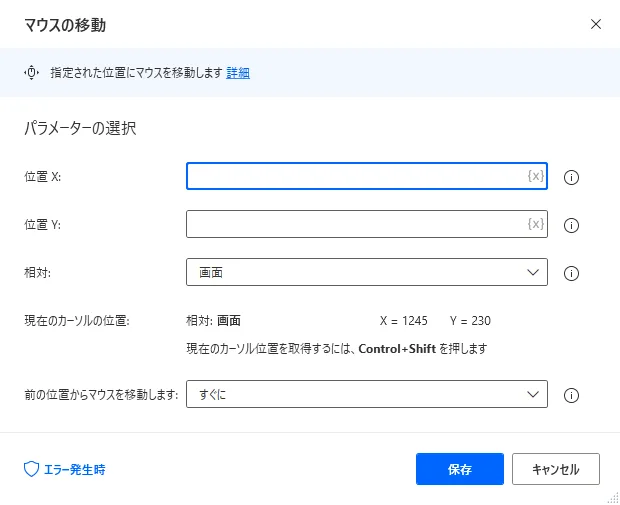The image size is (620, 505).
Task: Click the パラメーターの選択 section heading
Action: (x=80, y=129)
